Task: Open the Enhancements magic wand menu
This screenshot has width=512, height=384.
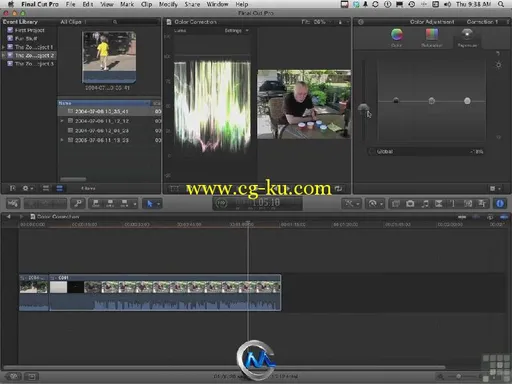Action: click(x=352, y=203)
